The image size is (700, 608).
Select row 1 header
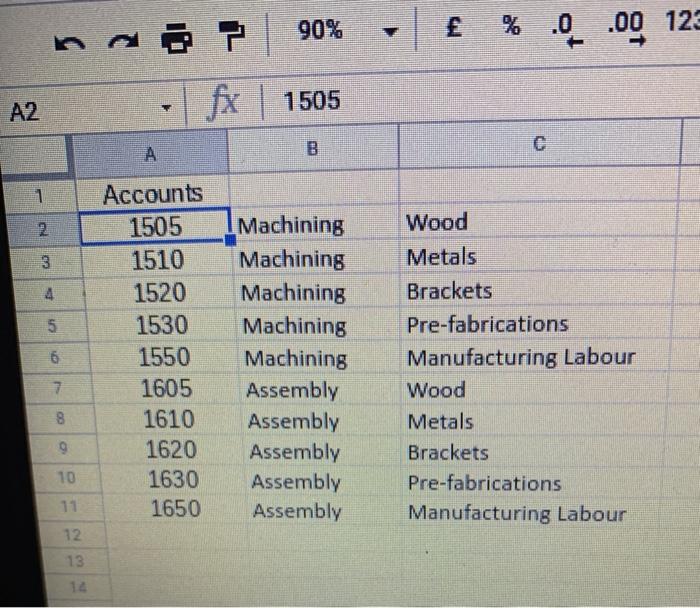click(x=39, y=195)
